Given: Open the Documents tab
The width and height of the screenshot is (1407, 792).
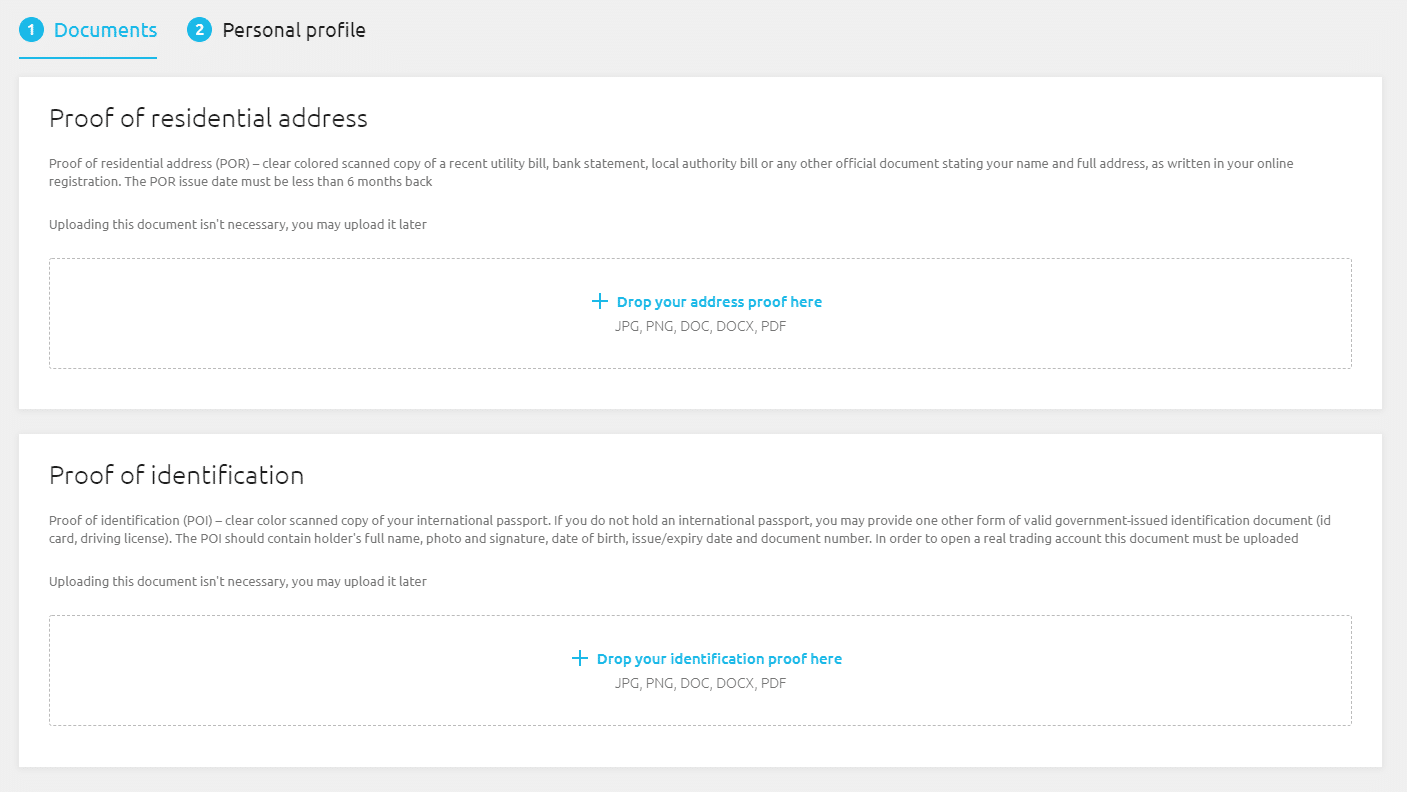Looking at the screenshot, I should pos(88,30).
